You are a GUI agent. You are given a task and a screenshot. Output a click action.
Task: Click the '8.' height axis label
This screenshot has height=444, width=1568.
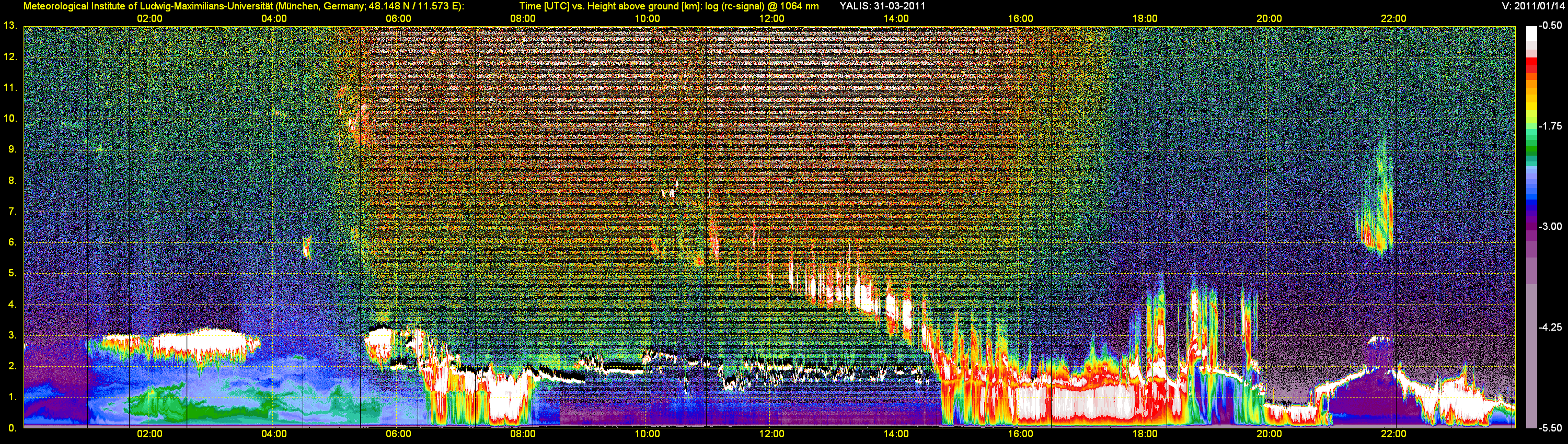(12, 180)
